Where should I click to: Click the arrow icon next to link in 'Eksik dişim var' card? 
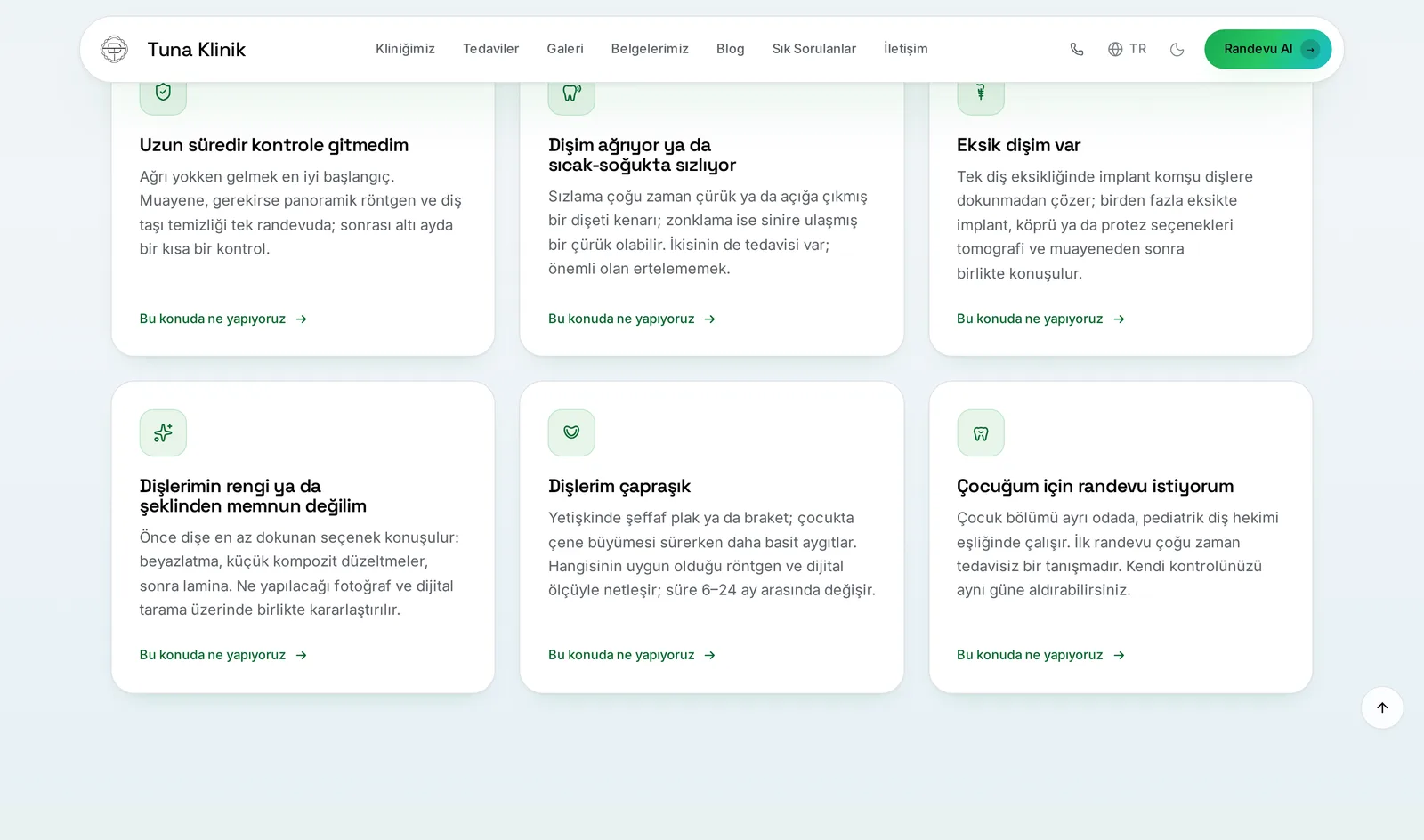pos(1119,319)
